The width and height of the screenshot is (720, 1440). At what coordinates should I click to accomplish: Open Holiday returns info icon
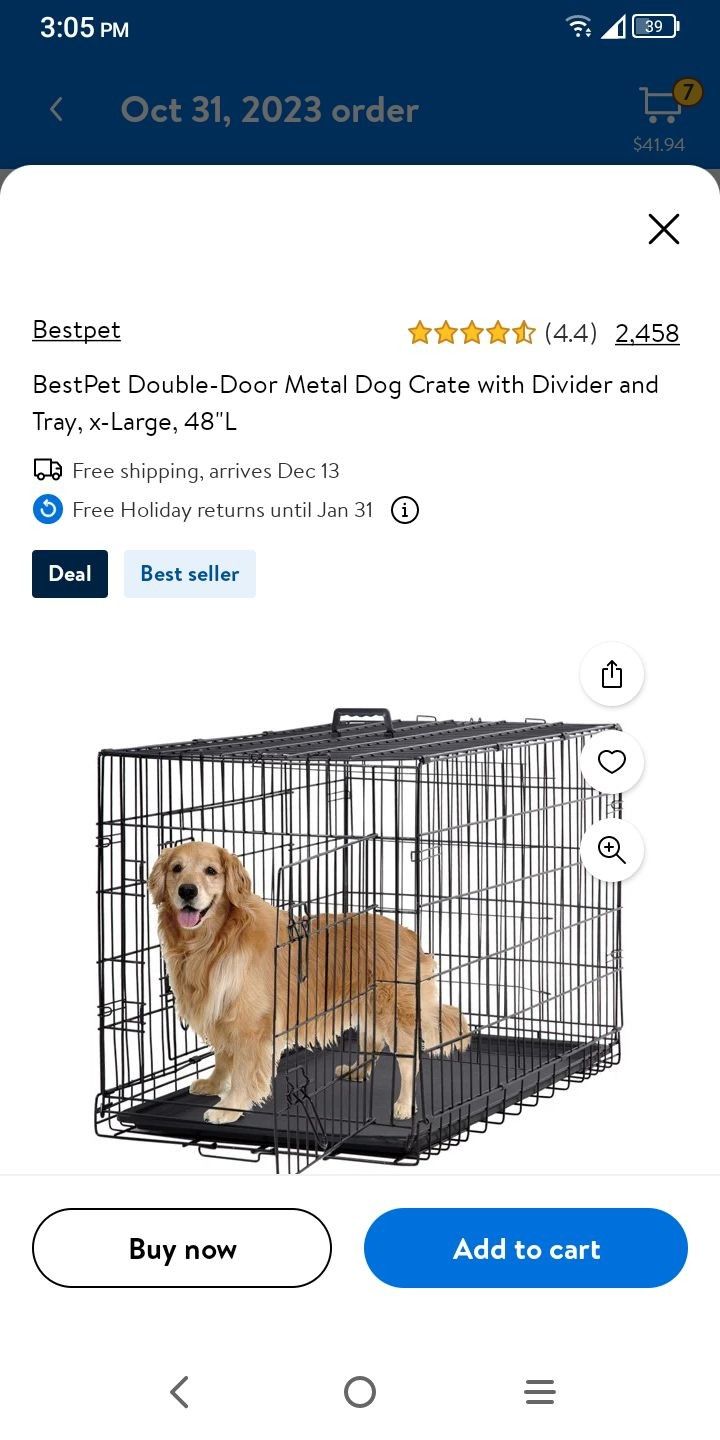[x=404, y=510]
